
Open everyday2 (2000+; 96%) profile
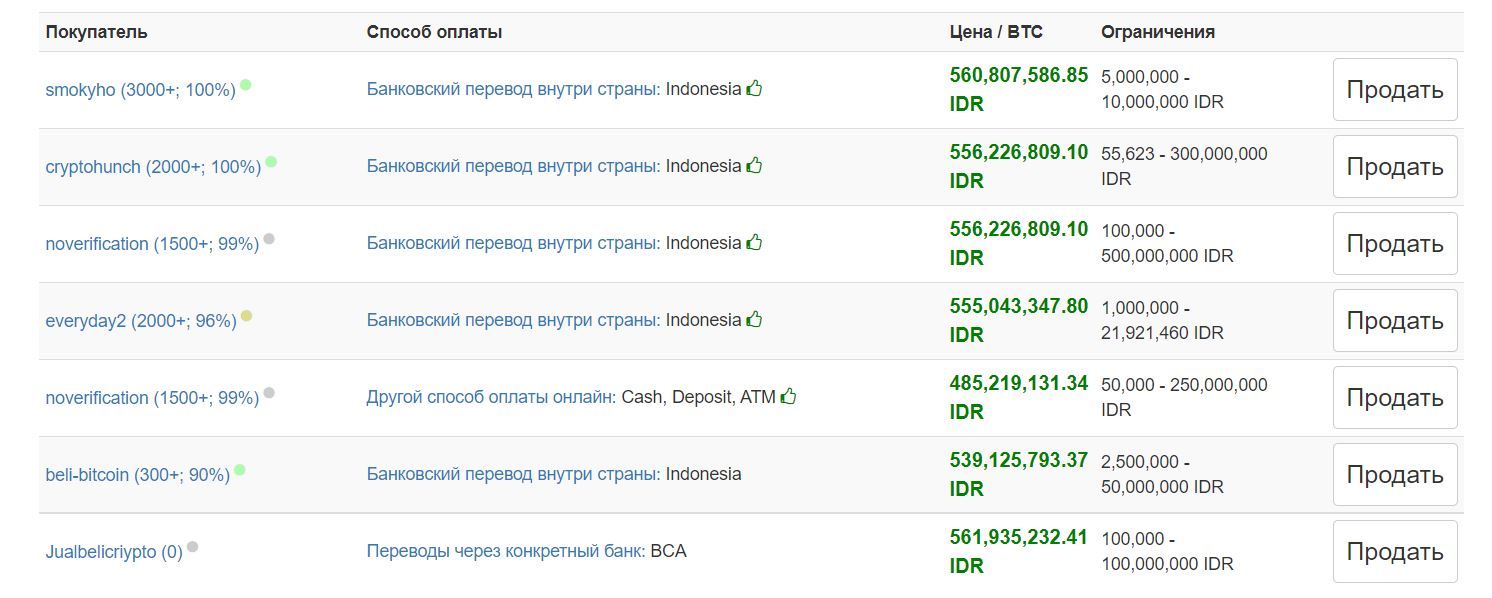(141, 321)
